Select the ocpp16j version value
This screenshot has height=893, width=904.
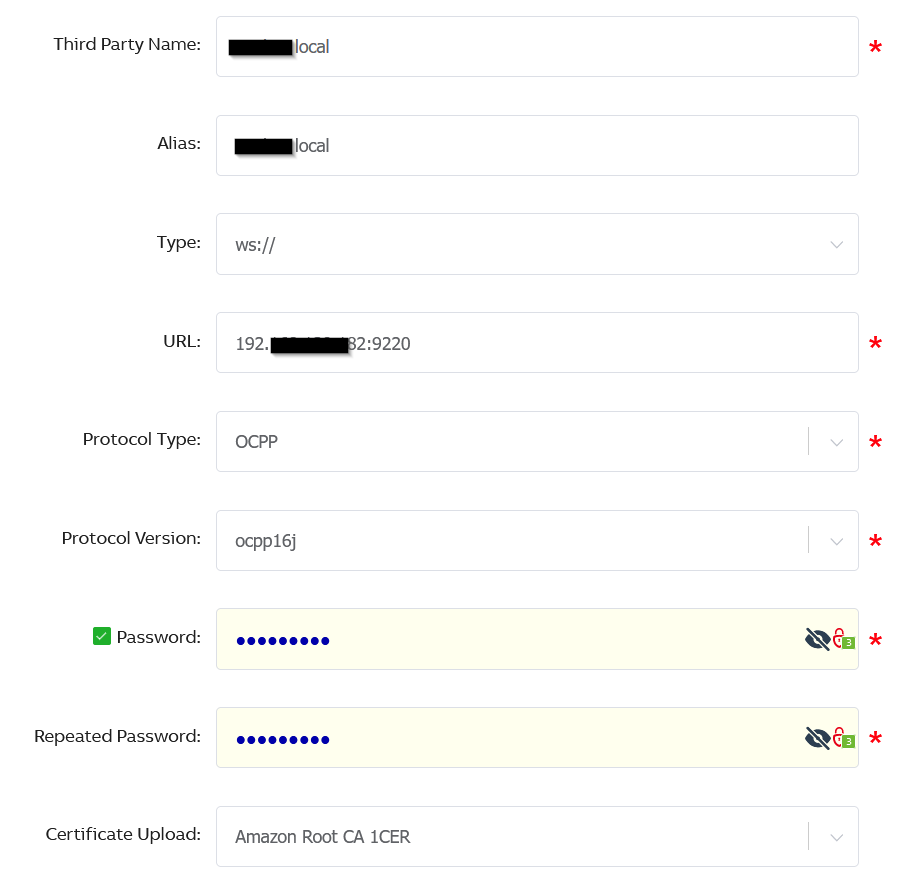266,541
